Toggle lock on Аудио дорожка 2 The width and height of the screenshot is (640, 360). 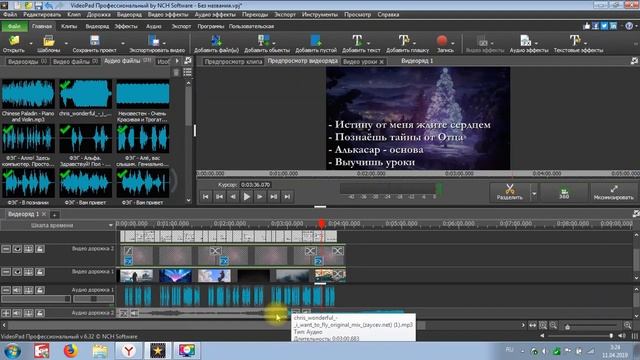click(x=40, y=313)
